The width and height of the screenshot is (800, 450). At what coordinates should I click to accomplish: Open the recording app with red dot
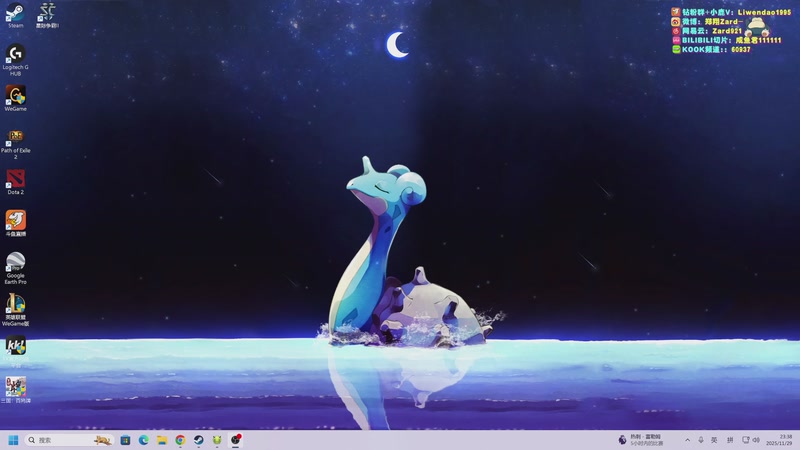coord(236,439)
